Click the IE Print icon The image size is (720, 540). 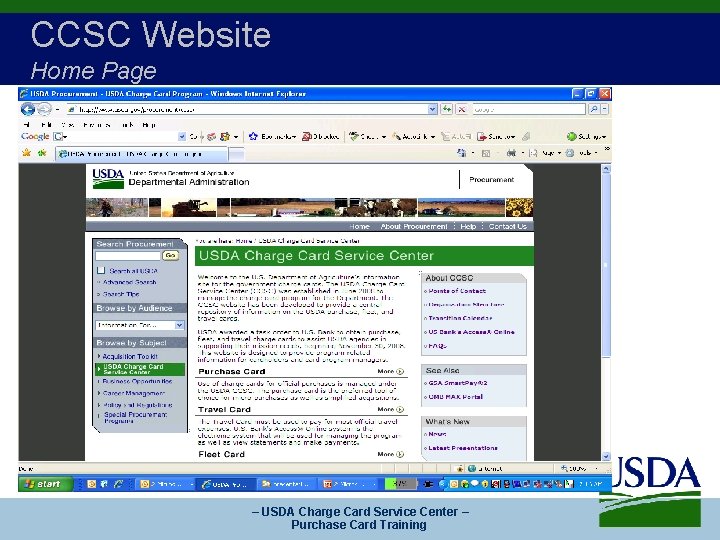click(511, 153)
